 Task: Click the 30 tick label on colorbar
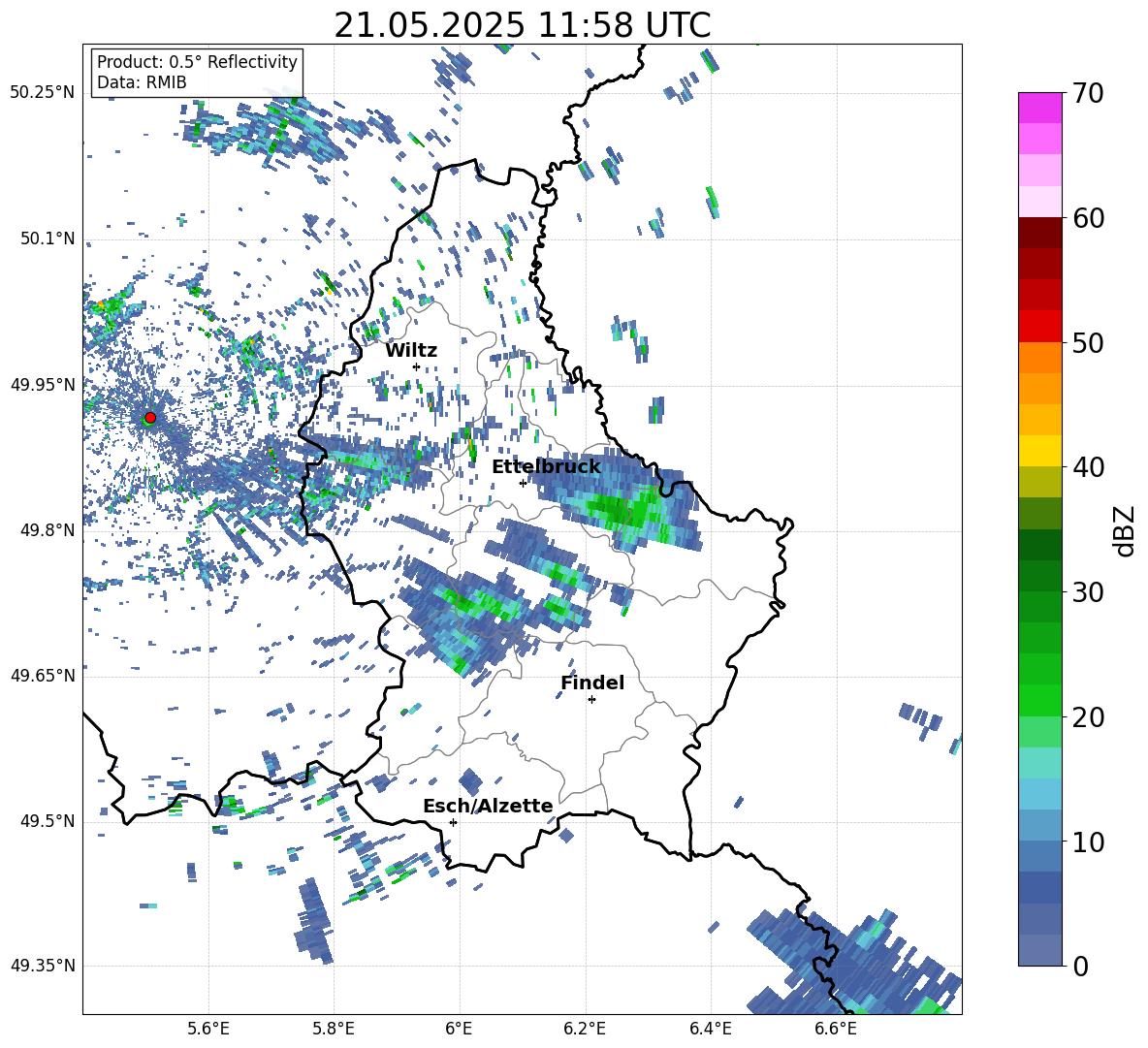[x=1088, y=592]
